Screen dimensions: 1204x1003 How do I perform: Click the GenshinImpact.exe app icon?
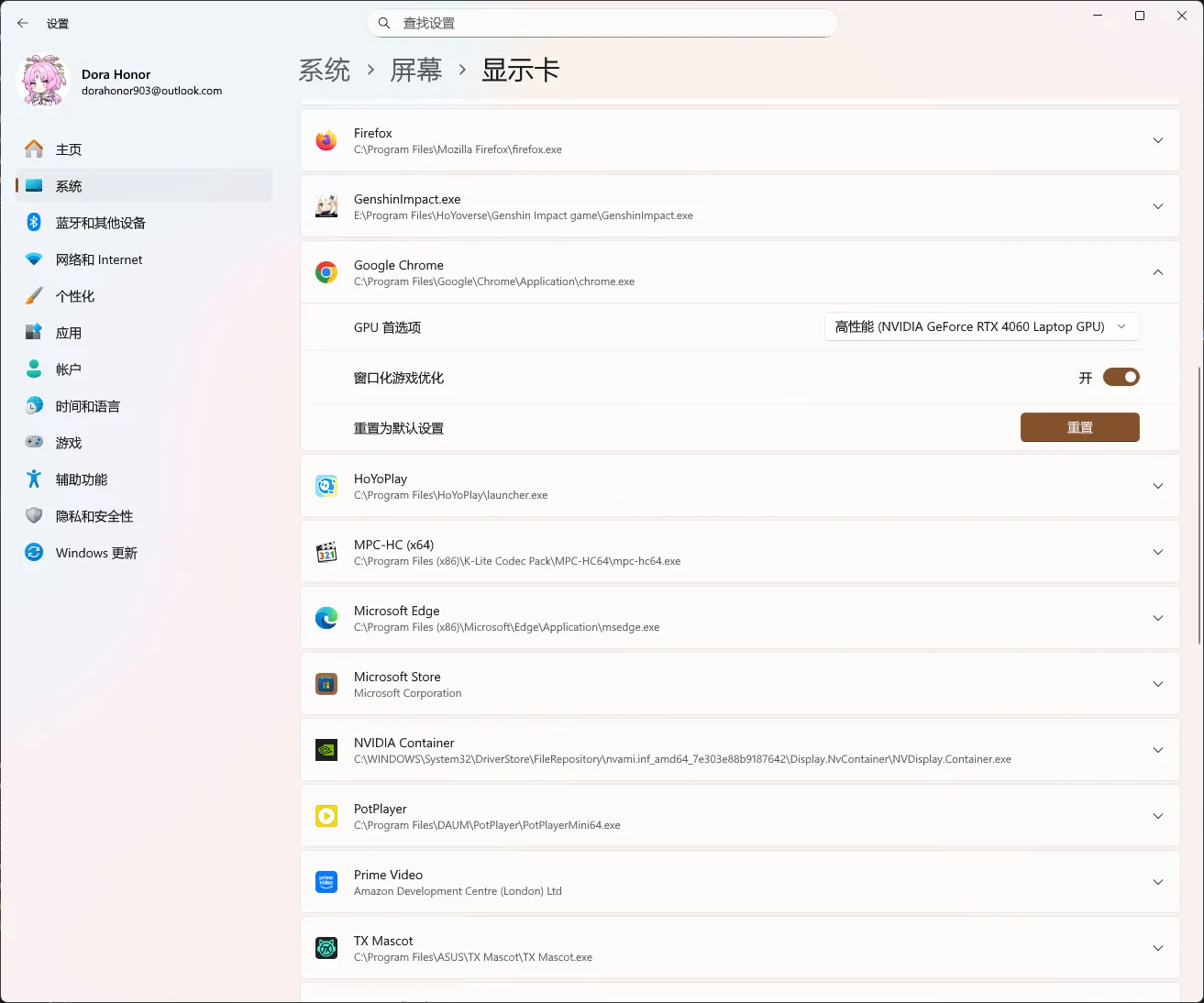click(x=326, y=206)
